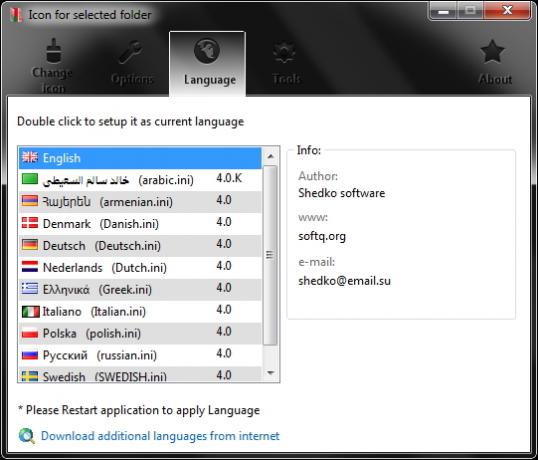538x460 pixels.
Task: Click the shedko@email.su e-mail text
Action: point(344,281)
